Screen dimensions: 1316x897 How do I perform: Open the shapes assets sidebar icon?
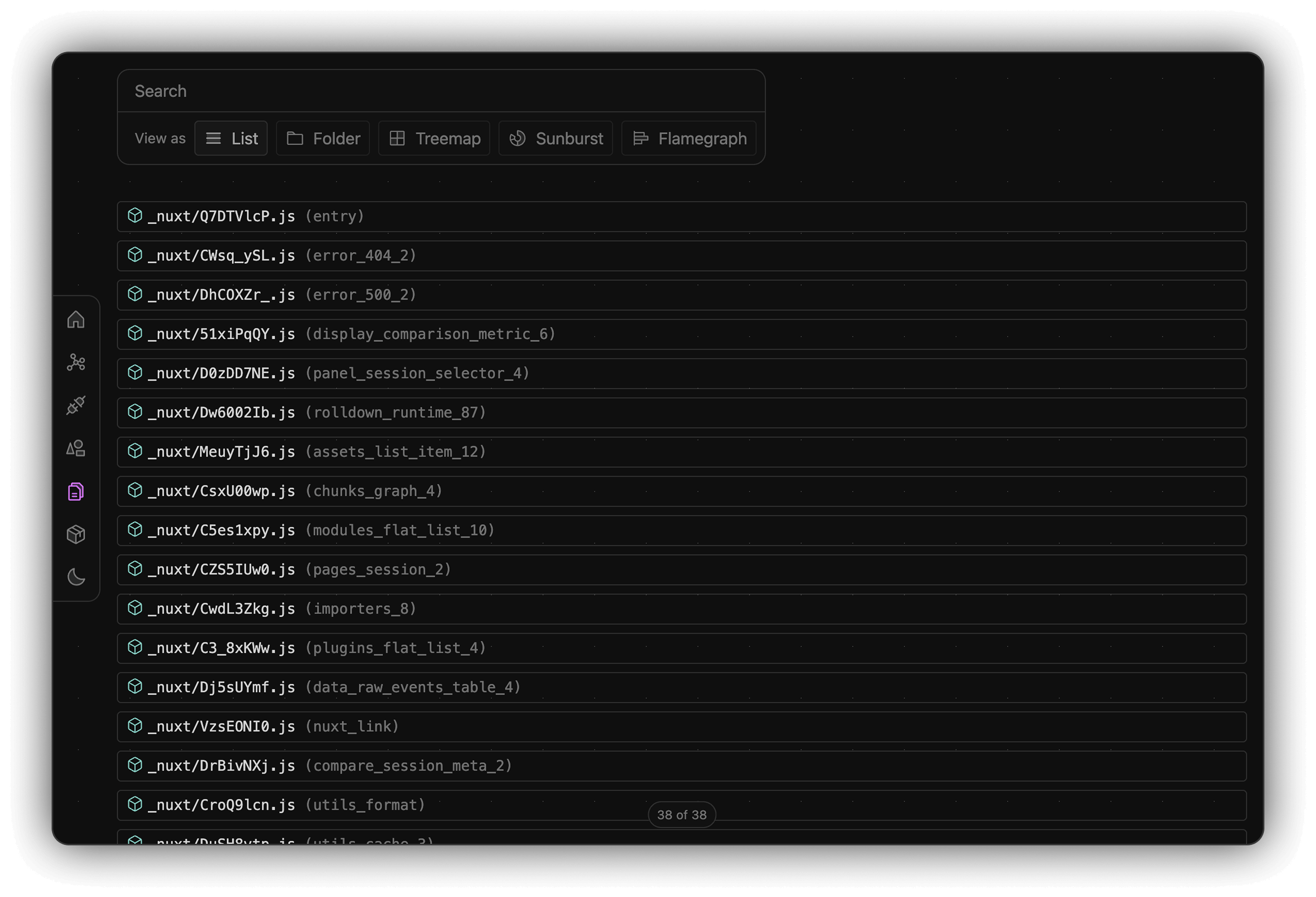tap(76, 448)
